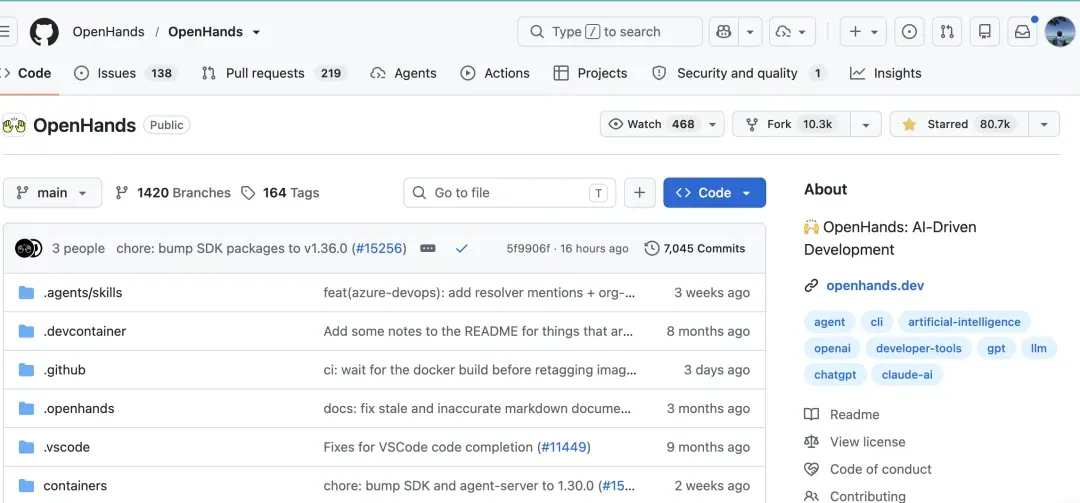Open the azure-devops commit message
This screenshot has height=503, width=1080.
pyautogui.click(x=479, y=293)
